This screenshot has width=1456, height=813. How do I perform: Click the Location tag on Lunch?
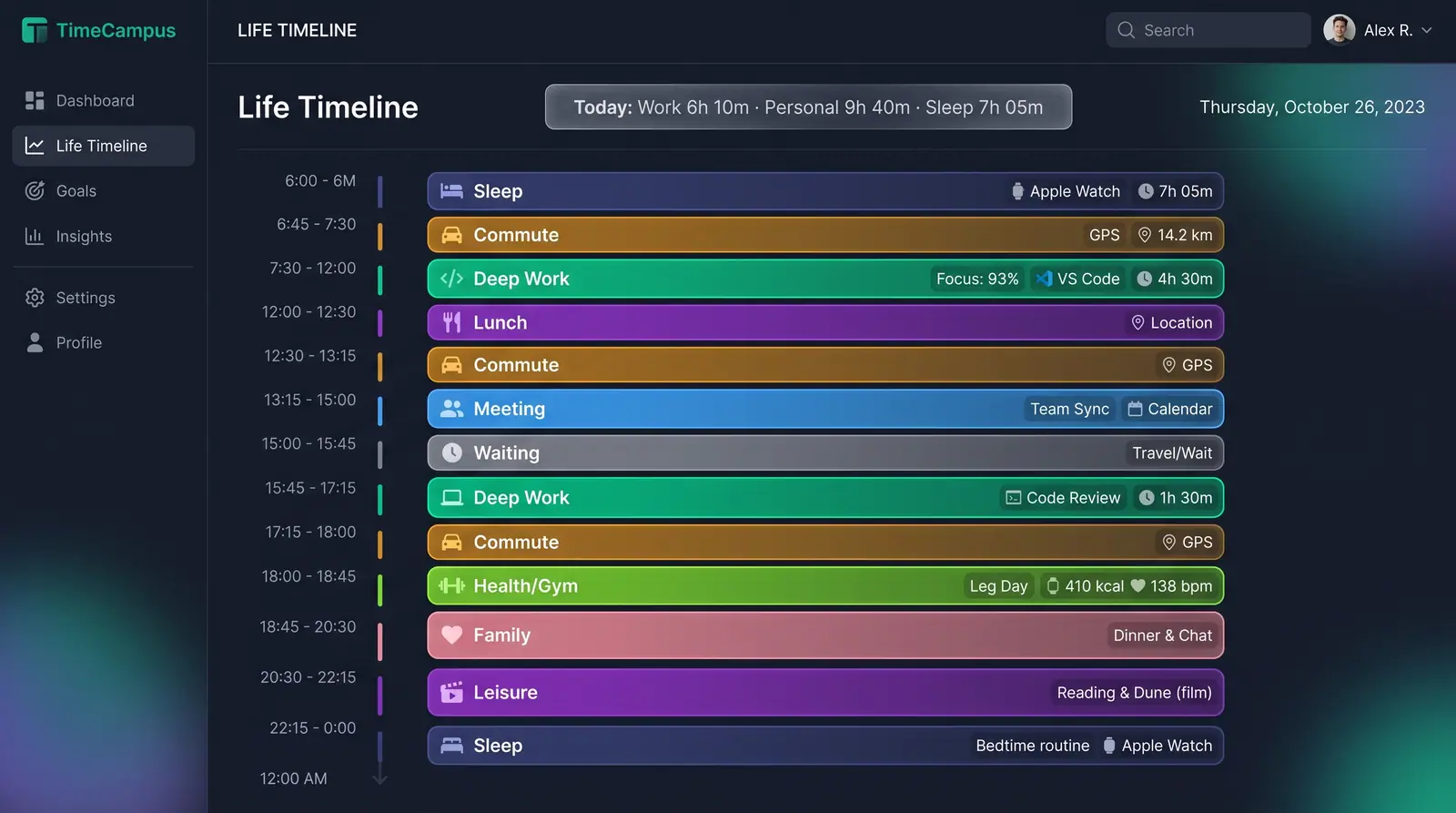click(x=1171, y=322)
